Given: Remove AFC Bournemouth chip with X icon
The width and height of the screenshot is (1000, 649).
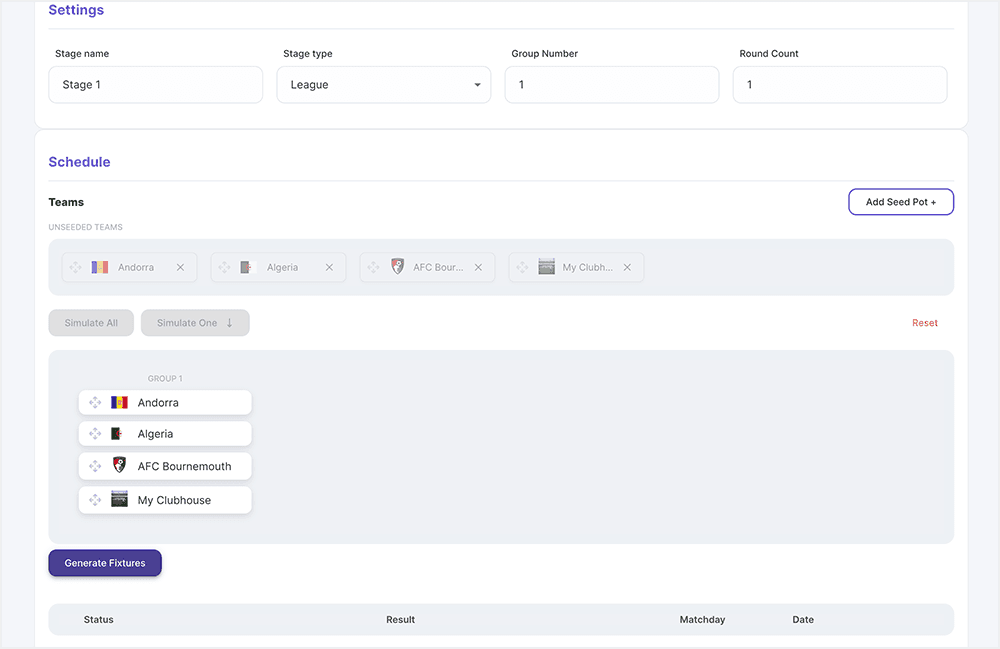Looking at the screenshot, I should pyautogui.click(x=478, y=268).
